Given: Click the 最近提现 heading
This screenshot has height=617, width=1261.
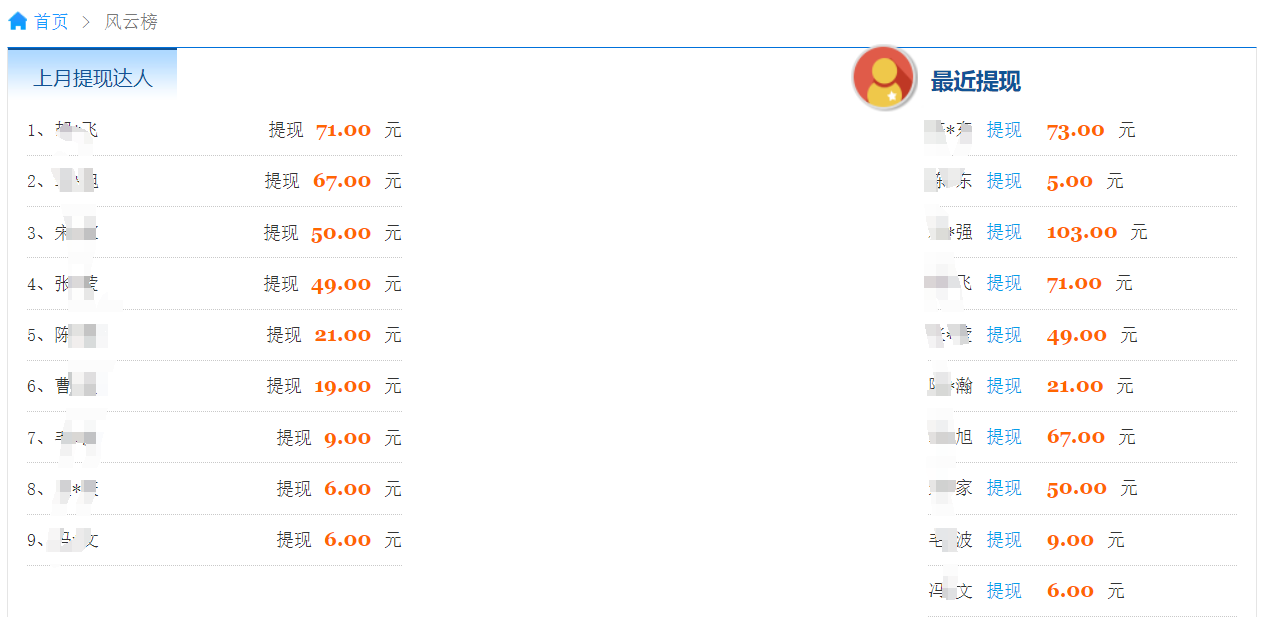Looking at the screenshot, I should click(x=975, y=82).
